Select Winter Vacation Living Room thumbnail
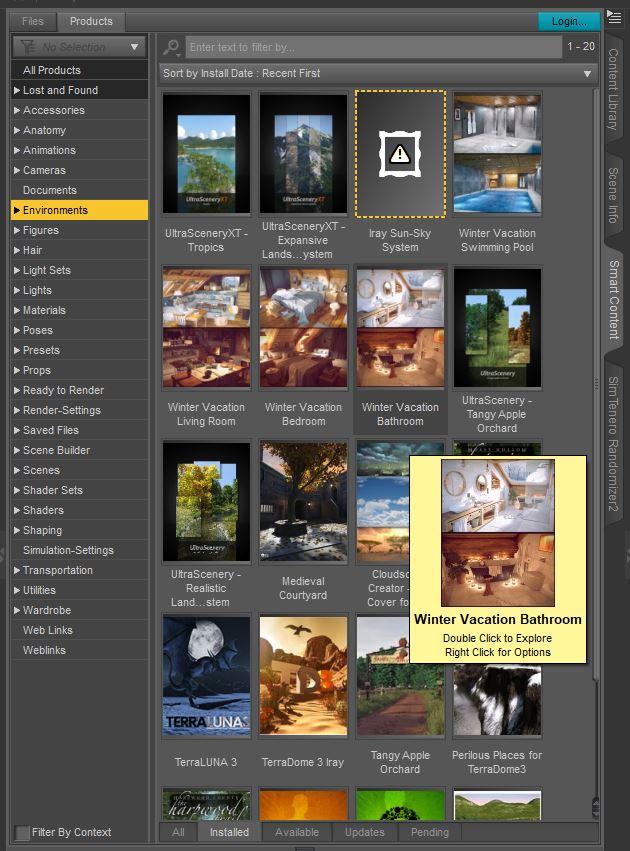 pos(206,328)
